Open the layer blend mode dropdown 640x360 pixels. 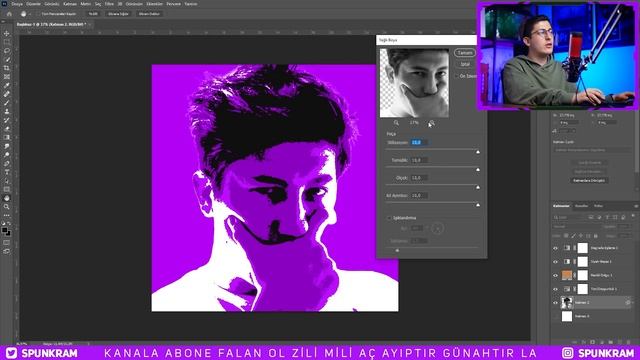[x=576, y=227]
